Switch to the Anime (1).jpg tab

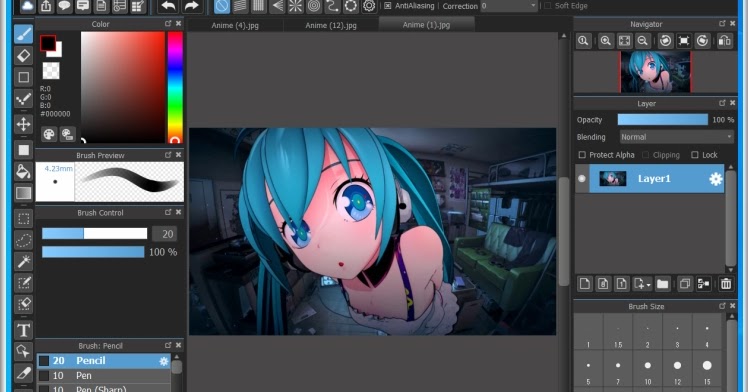[x=426, y=25]
